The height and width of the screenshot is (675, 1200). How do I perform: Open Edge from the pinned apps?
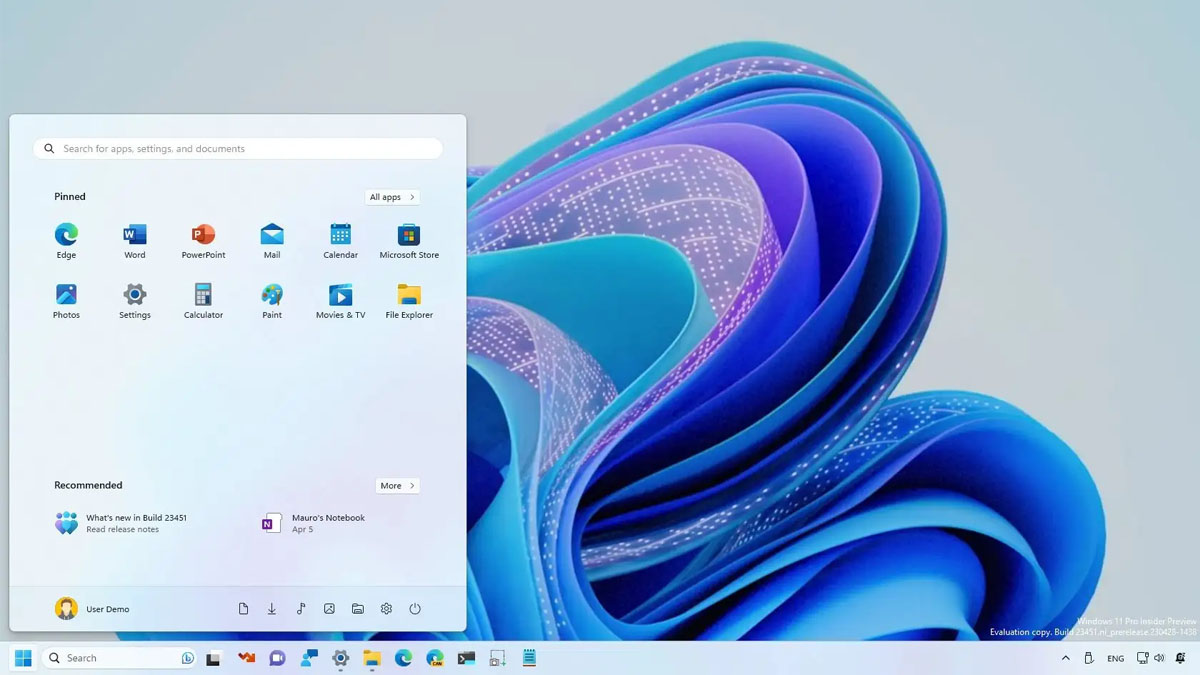[x=66, y=241]
